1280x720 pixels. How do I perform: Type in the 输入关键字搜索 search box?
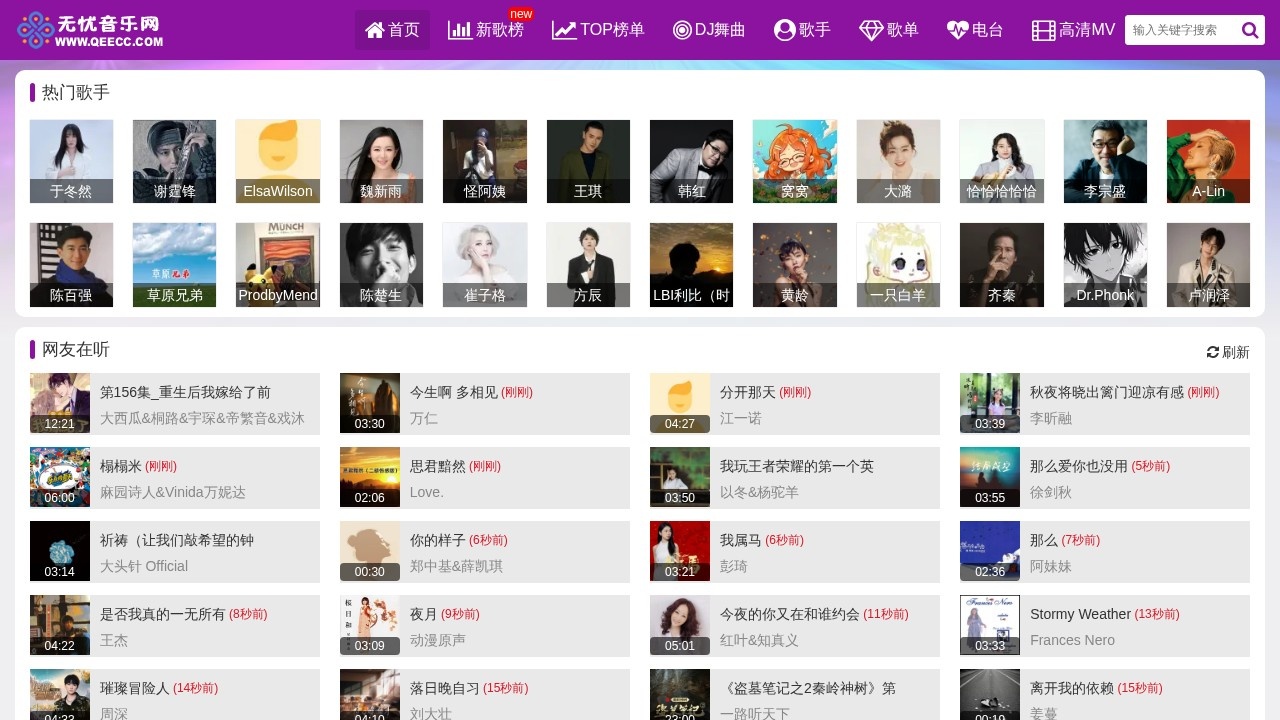click(1180, 30)
